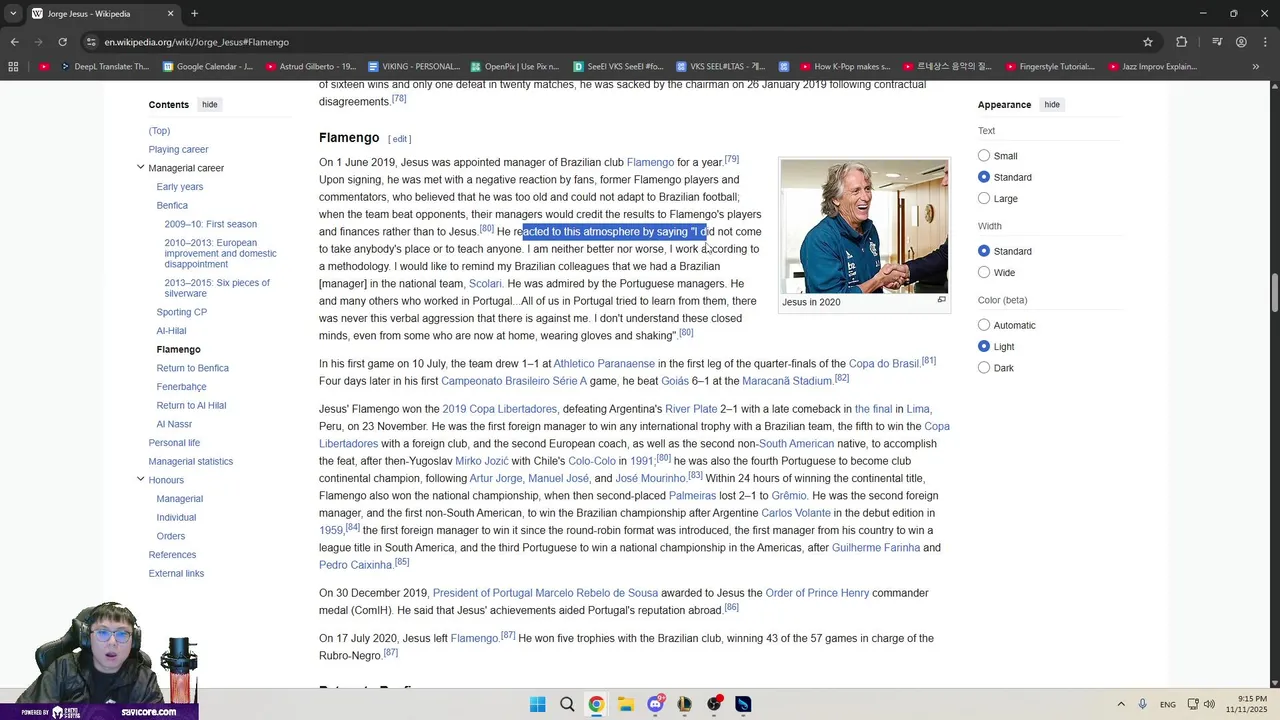View site information icon in address bar
The image size is (1280, 720).
(91, 42)
